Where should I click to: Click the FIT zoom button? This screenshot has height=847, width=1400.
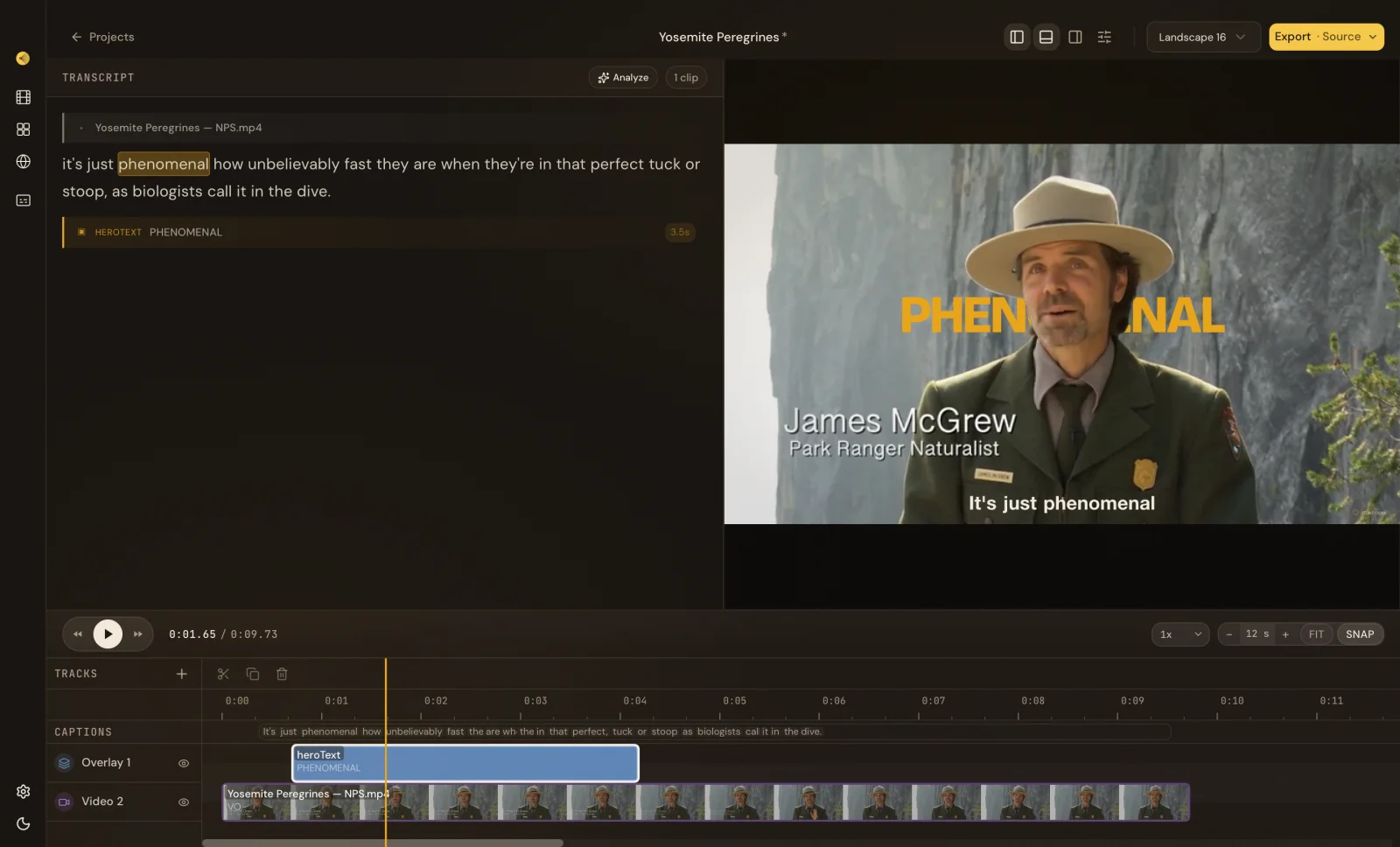click(1316, 634)
